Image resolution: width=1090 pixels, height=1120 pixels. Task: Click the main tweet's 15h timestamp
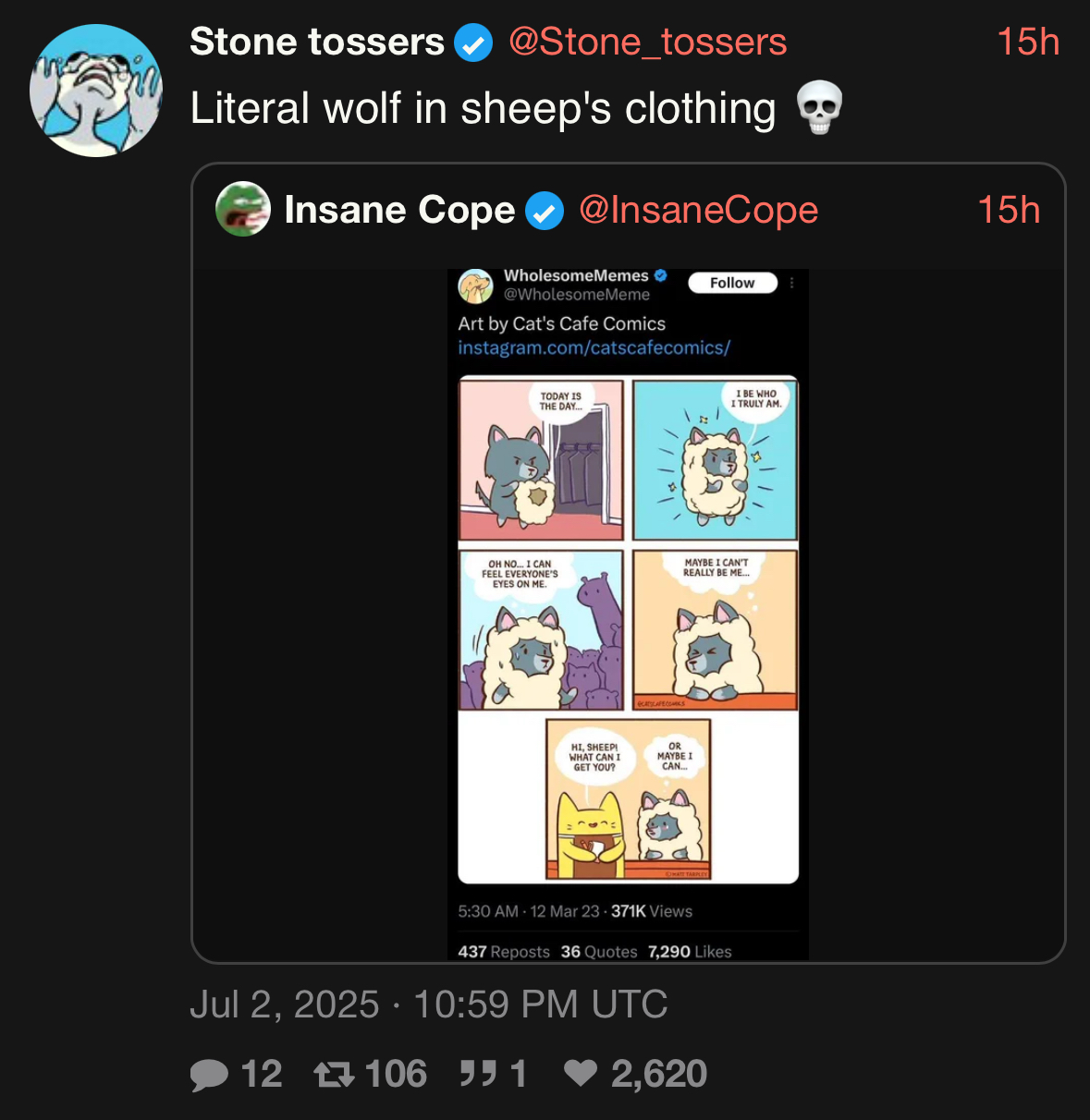point(1027,43)
